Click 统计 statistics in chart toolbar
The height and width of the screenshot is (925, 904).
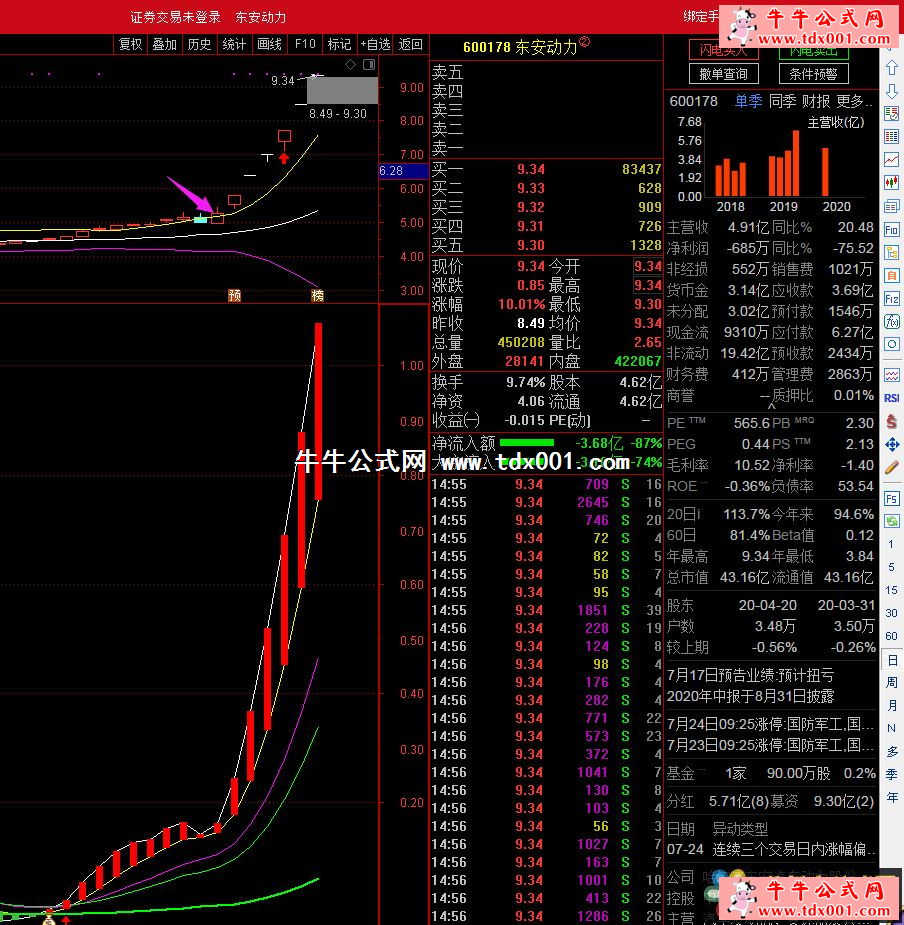(x=234, y=44)
